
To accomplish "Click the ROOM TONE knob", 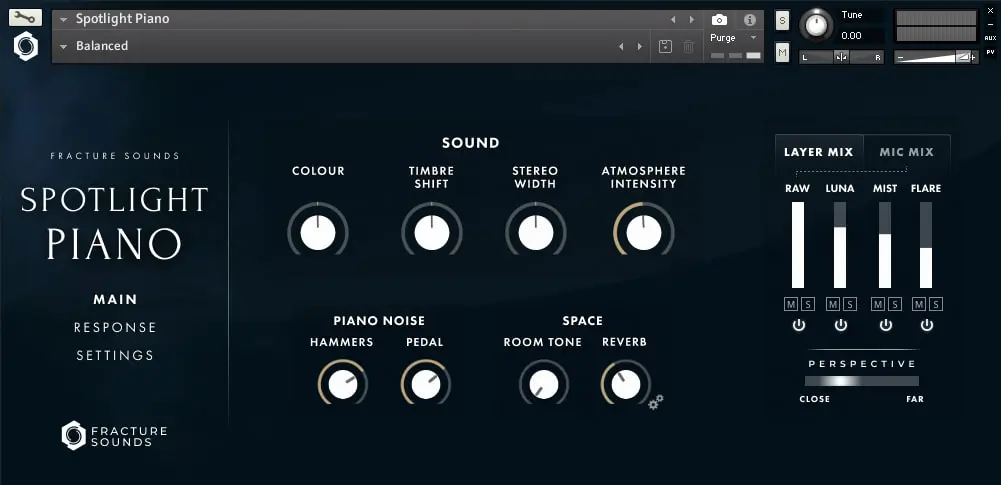I will pyautogui.click(x=544, y=384).
